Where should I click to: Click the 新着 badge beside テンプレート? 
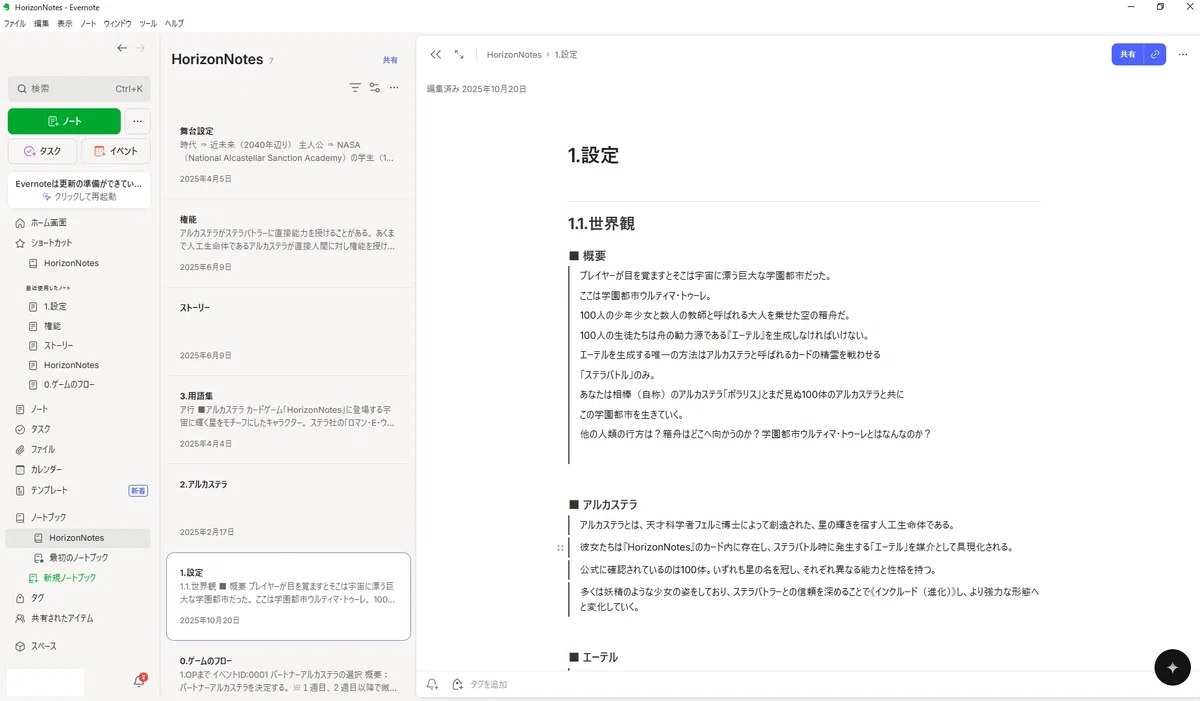138,491
